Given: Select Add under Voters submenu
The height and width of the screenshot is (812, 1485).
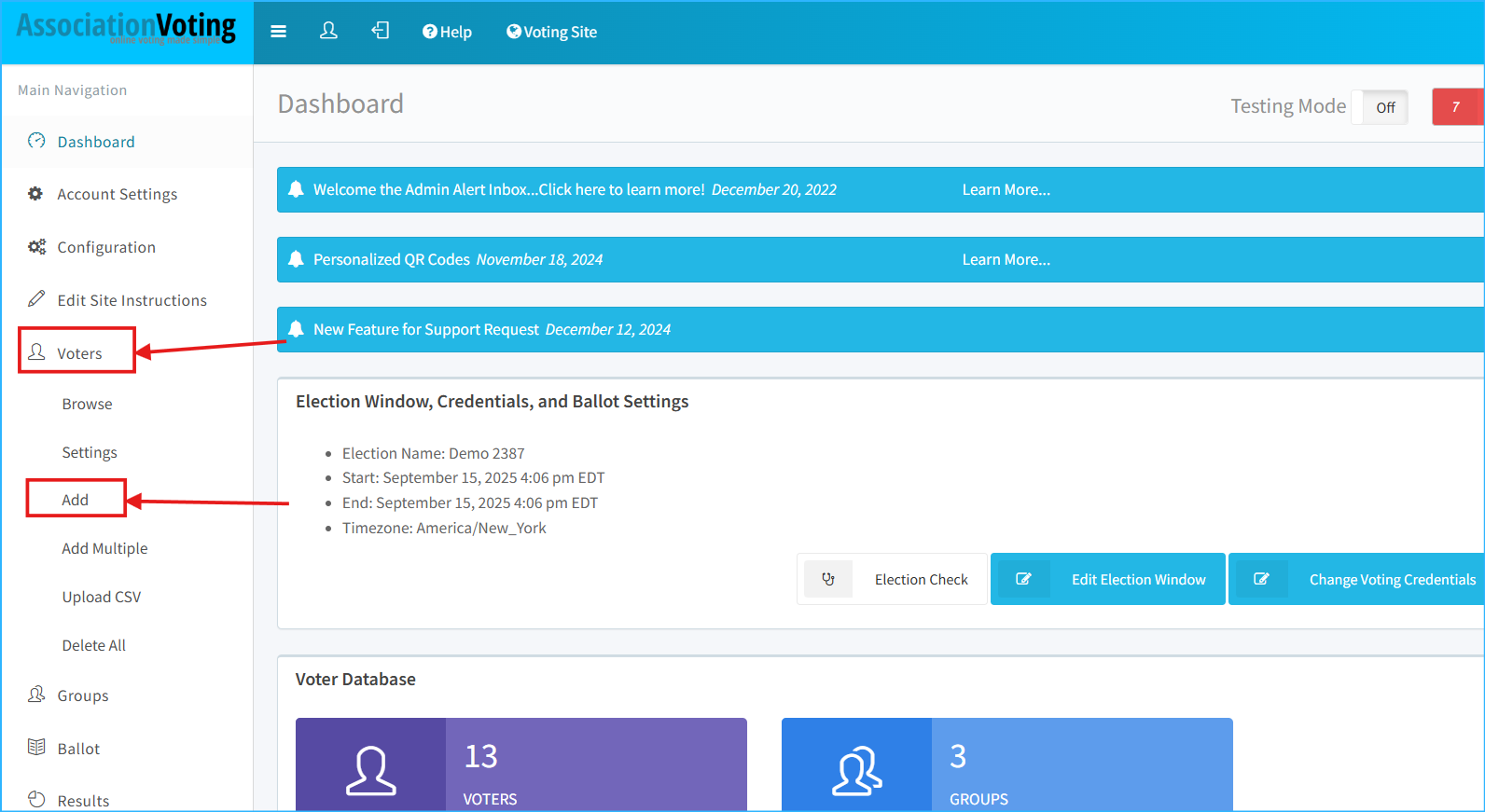Looking at the screenshot, I should pos(76,500).
